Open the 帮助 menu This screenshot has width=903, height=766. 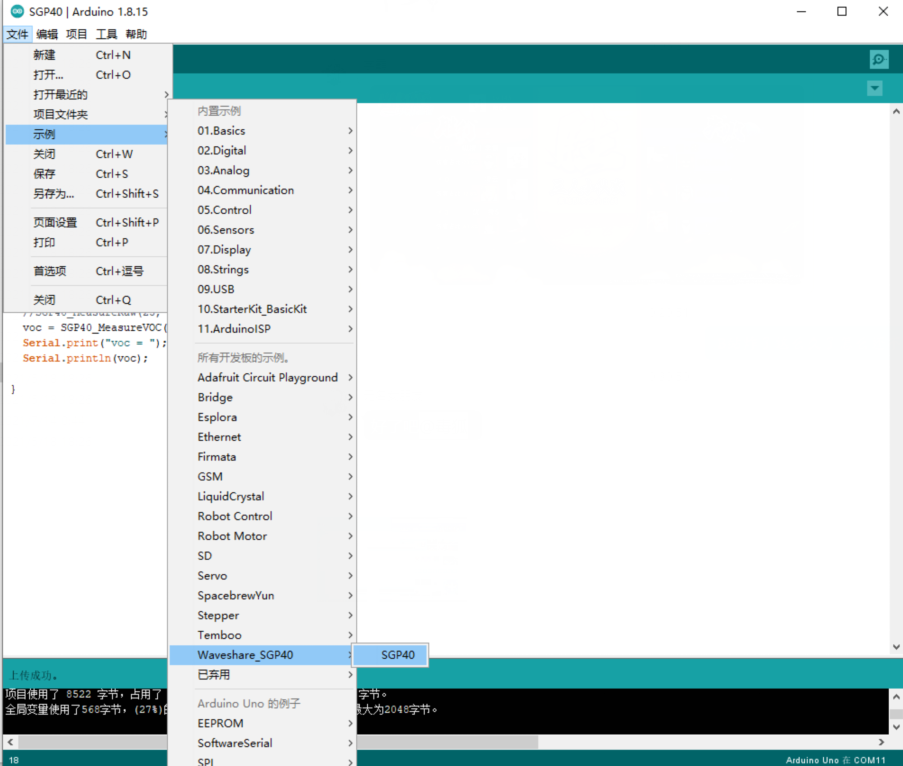pos(136,34)
